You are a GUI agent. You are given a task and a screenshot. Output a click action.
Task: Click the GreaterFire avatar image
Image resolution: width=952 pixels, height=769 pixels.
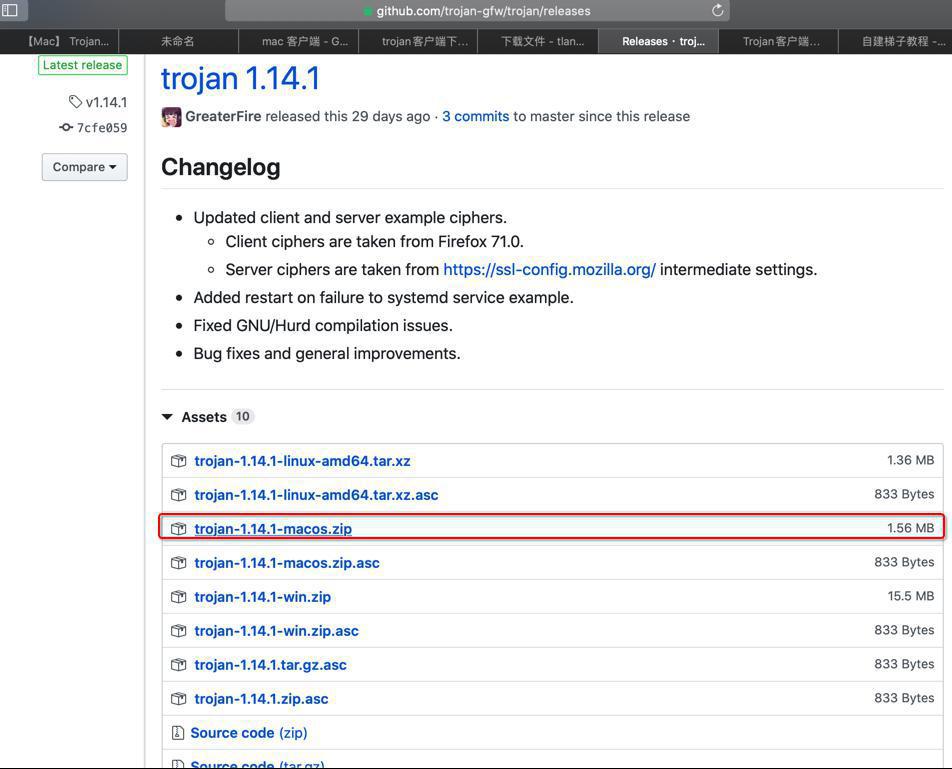pos(171,117)
